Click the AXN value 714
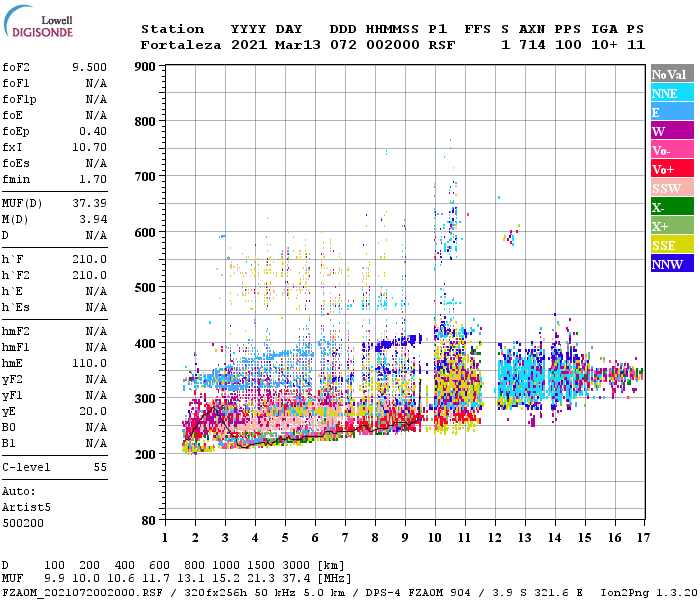This screenshot has width=700, height=600. [532, 45]
